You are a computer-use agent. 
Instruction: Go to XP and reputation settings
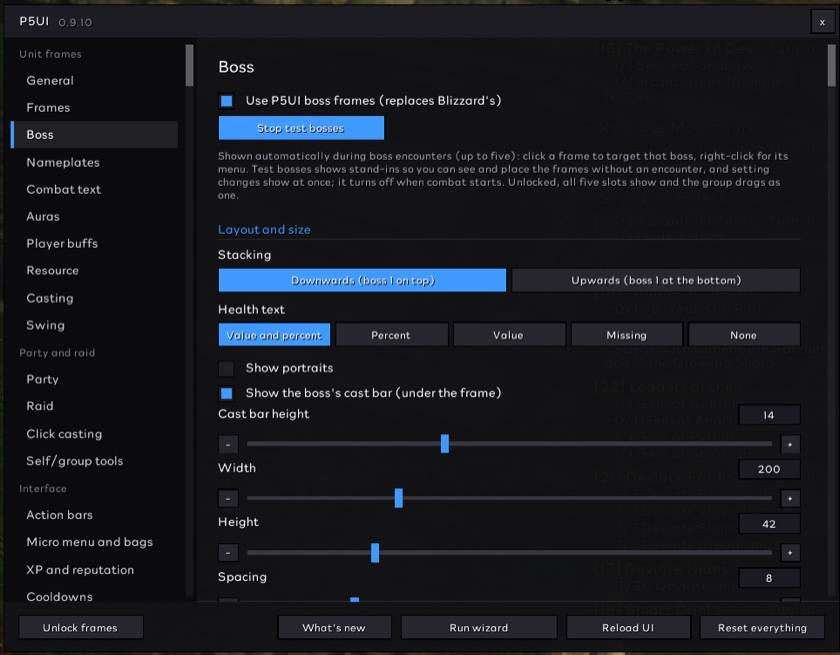coord(94,570)
